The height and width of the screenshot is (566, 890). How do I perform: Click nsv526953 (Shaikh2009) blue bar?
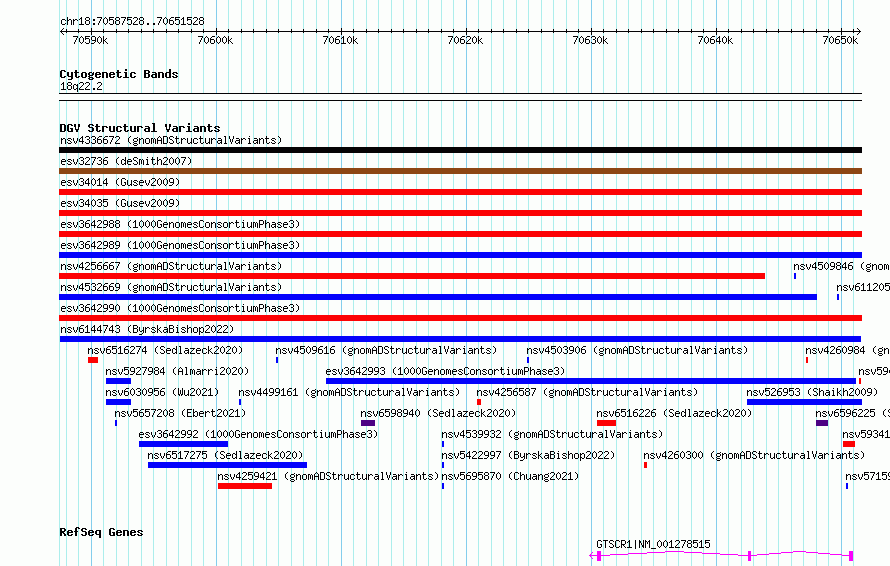804,402
